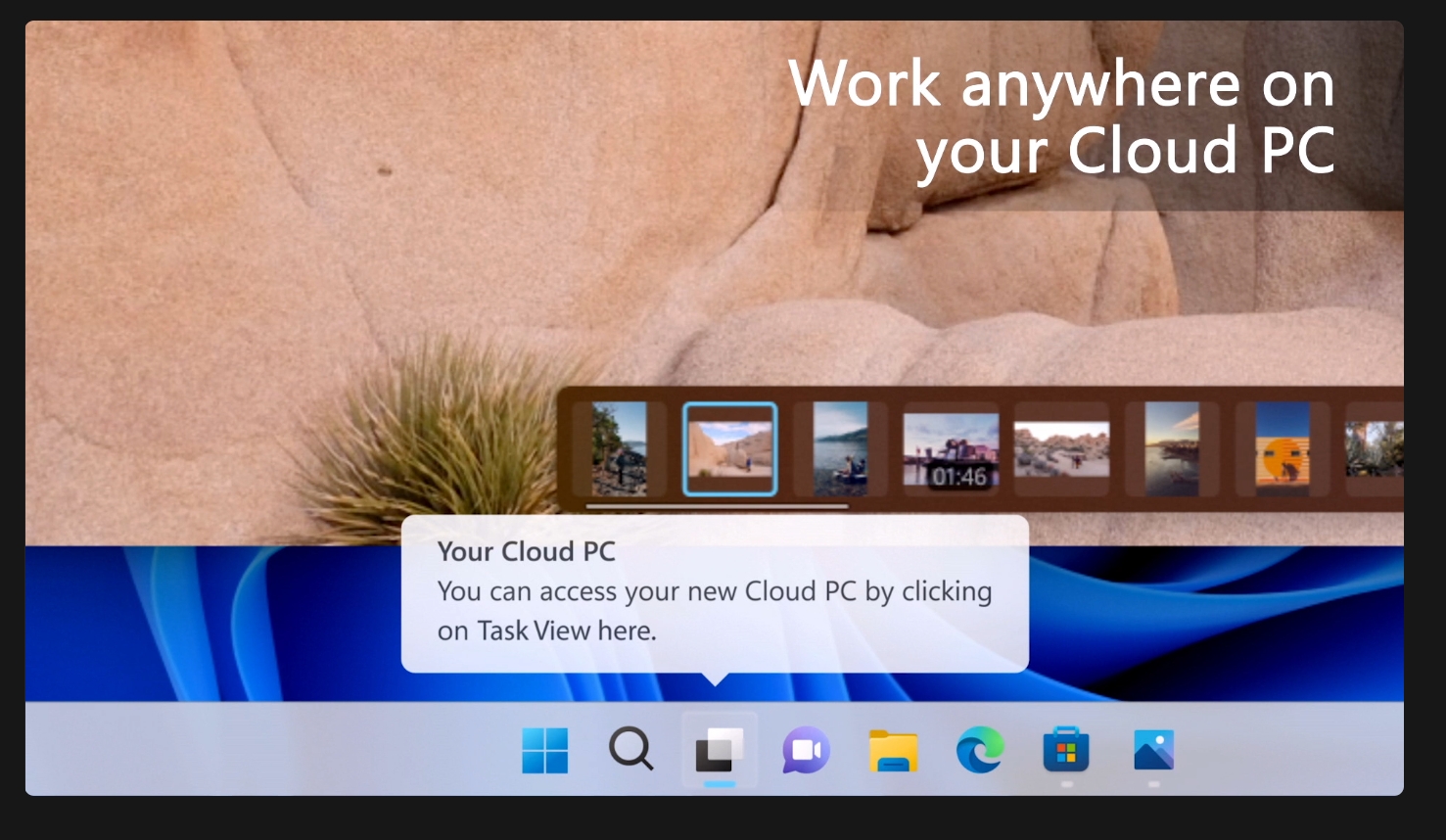1446x840 pixels.
Task: Select the highlighted desert rock thumbnail
Action: click(729, 448)
